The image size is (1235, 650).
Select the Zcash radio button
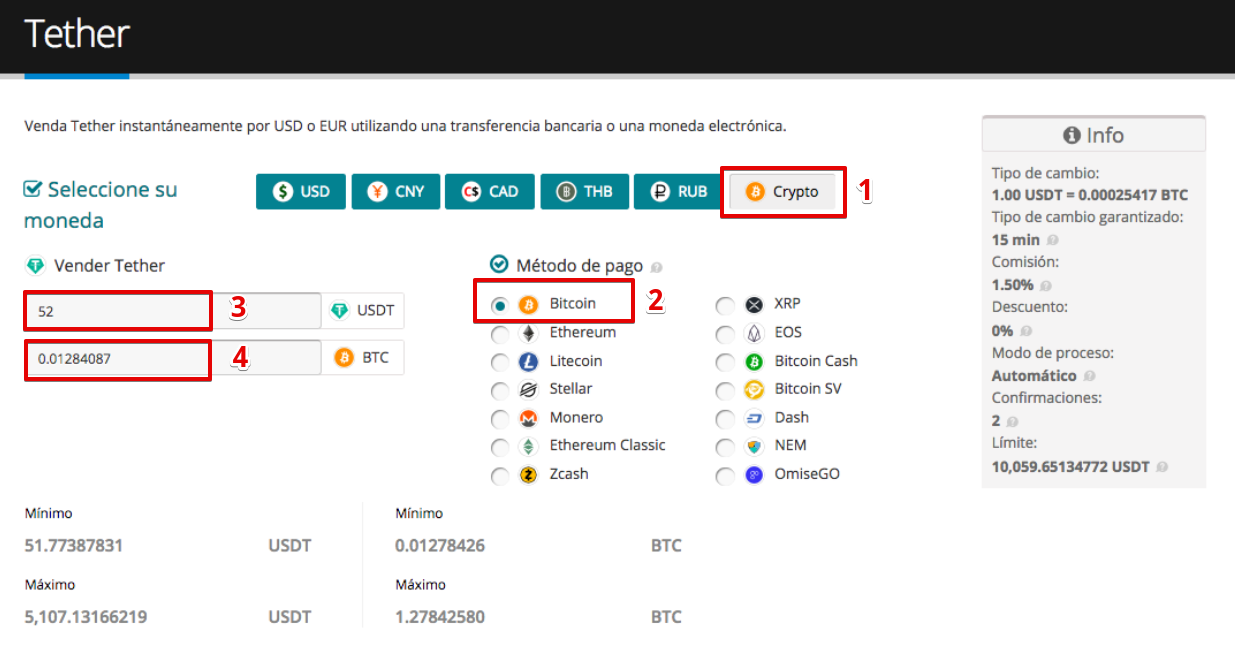click(x=500, y=476)
